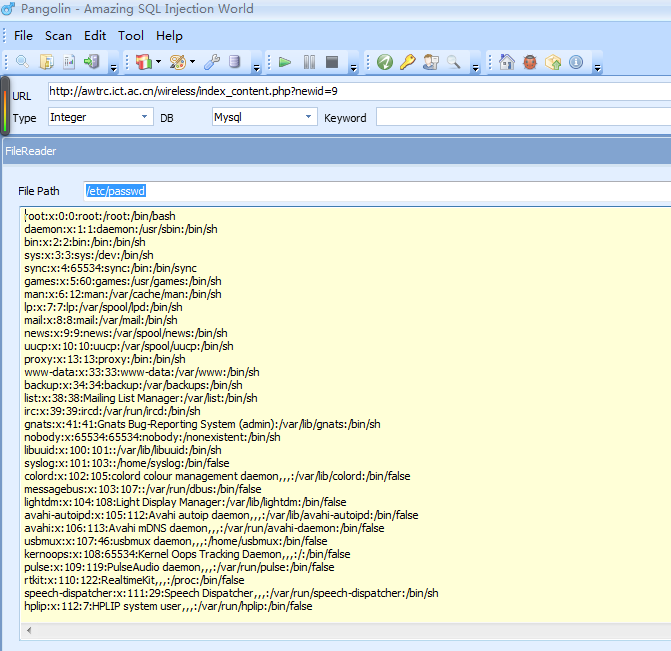Click the box with green up arrow icon

553,62
